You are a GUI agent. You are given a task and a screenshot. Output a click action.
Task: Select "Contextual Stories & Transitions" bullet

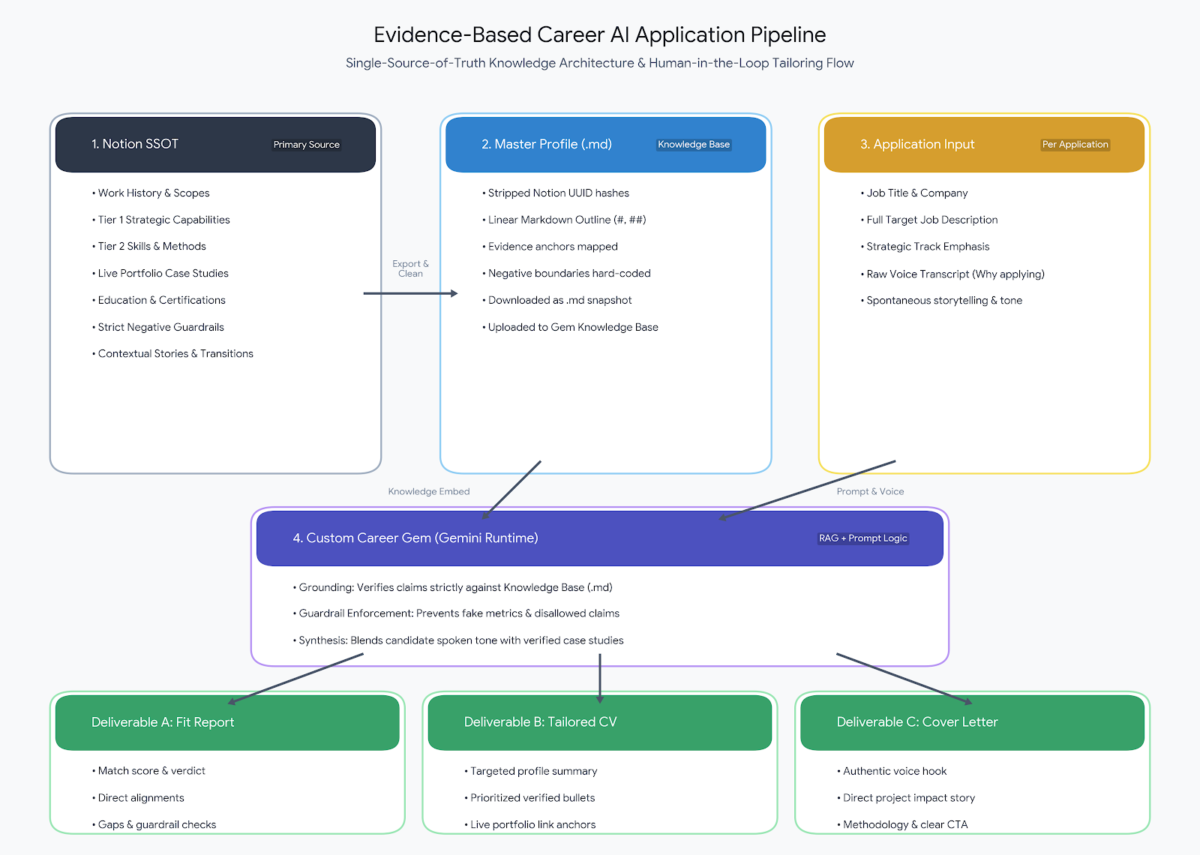coord(172,353)
